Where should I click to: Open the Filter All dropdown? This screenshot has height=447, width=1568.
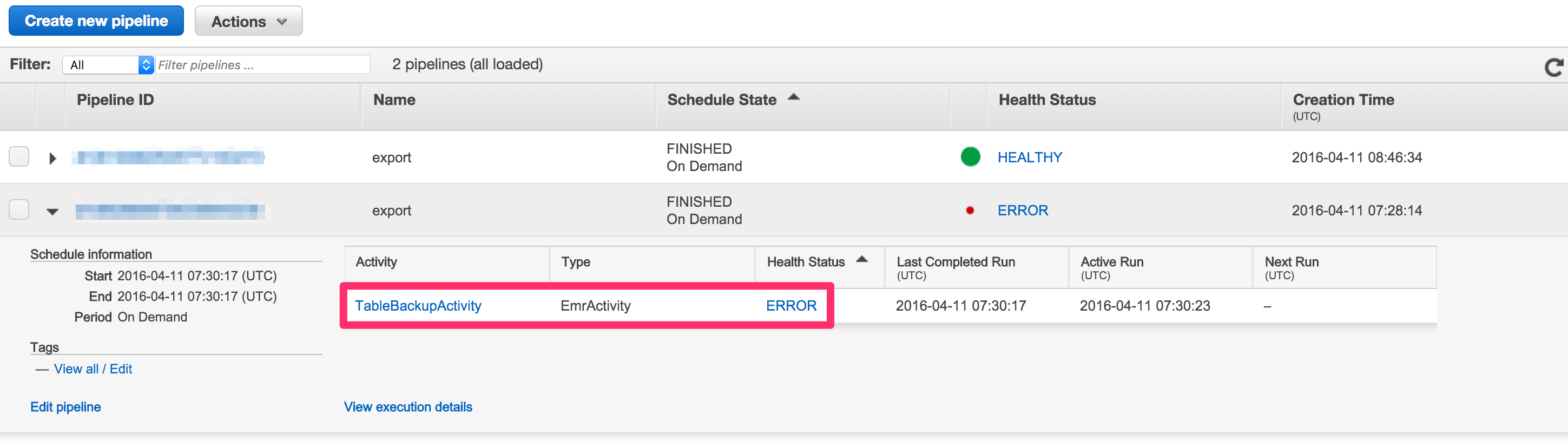[x=108, y=64]
